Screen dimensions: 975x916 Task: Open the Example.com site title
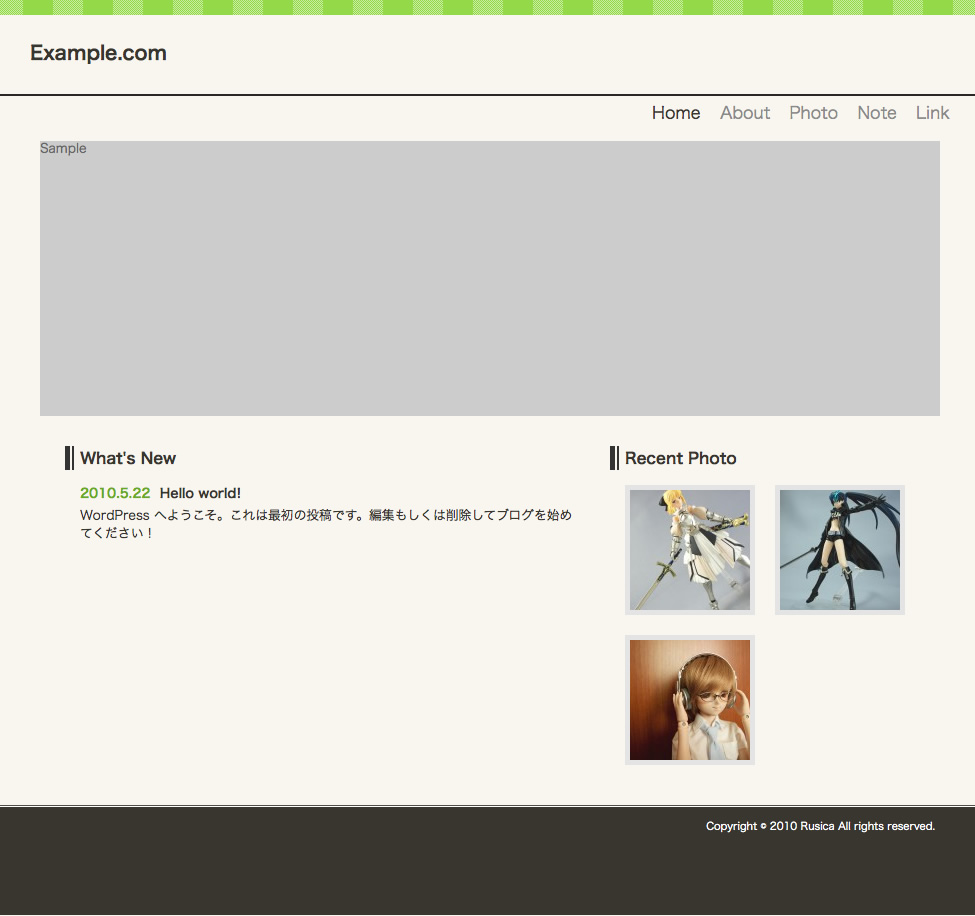coord(98,53)
